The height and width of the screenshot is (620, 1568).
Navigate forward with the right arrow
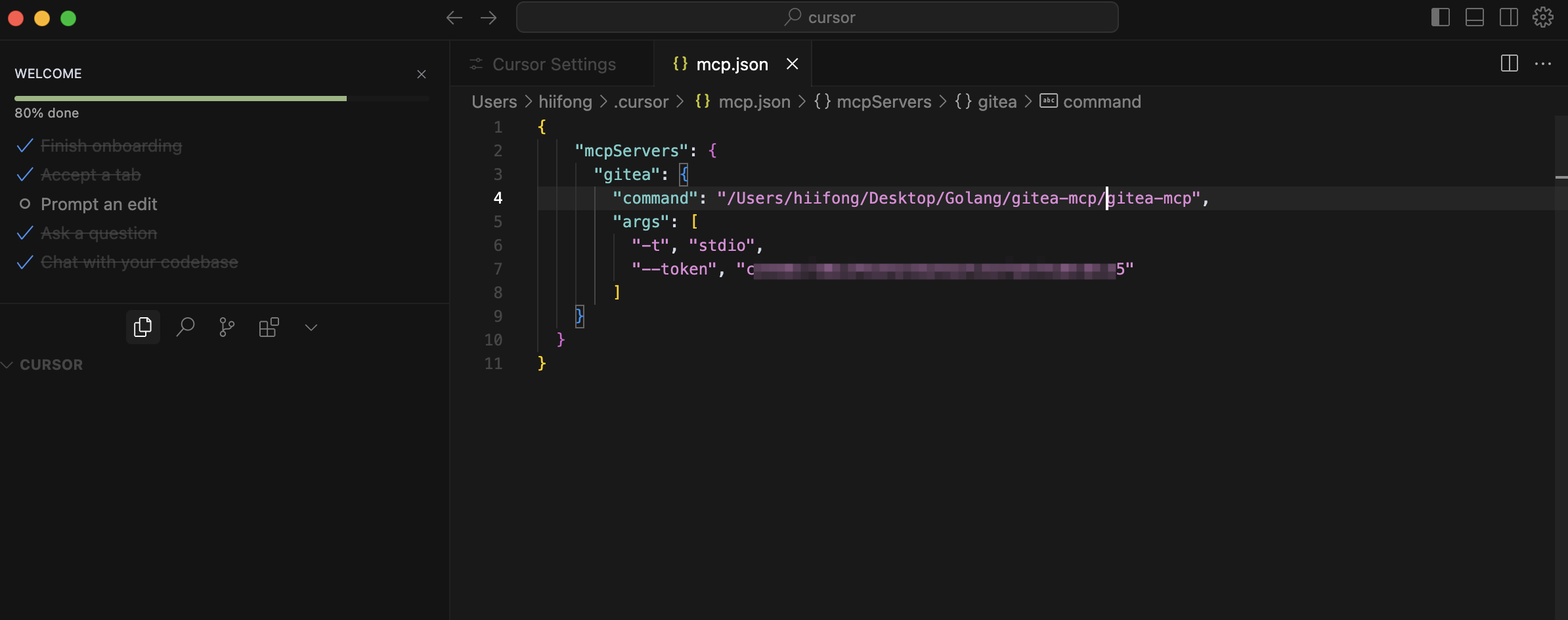[x=489, y=18]
